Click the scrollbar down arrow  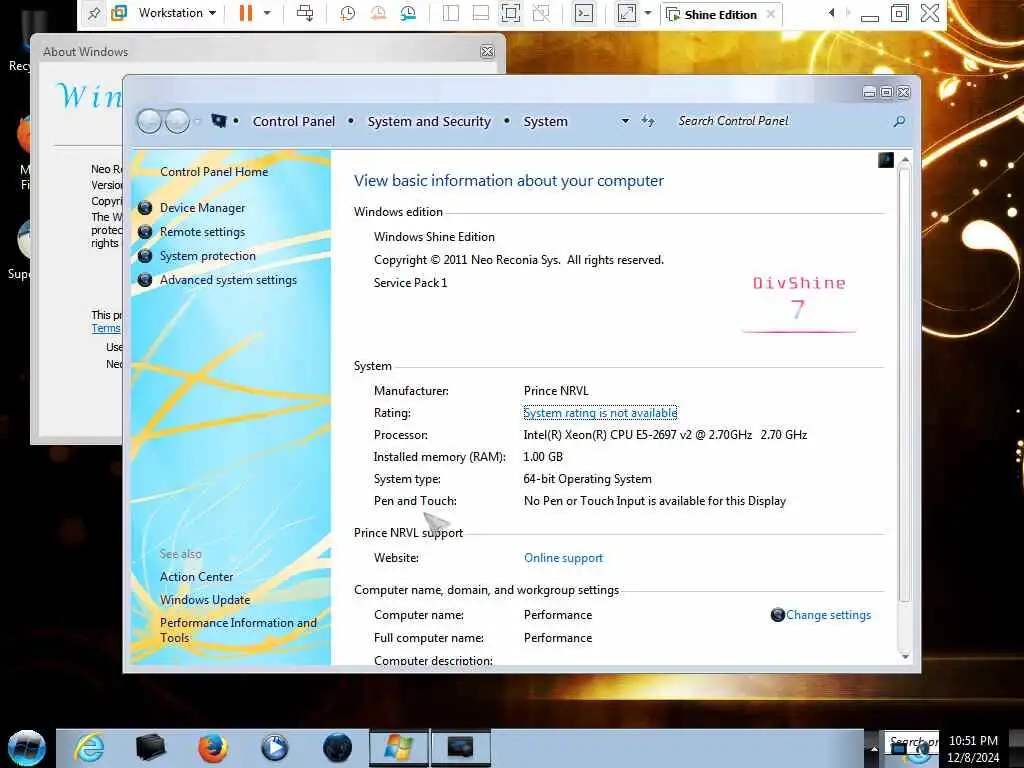point(904,656)
